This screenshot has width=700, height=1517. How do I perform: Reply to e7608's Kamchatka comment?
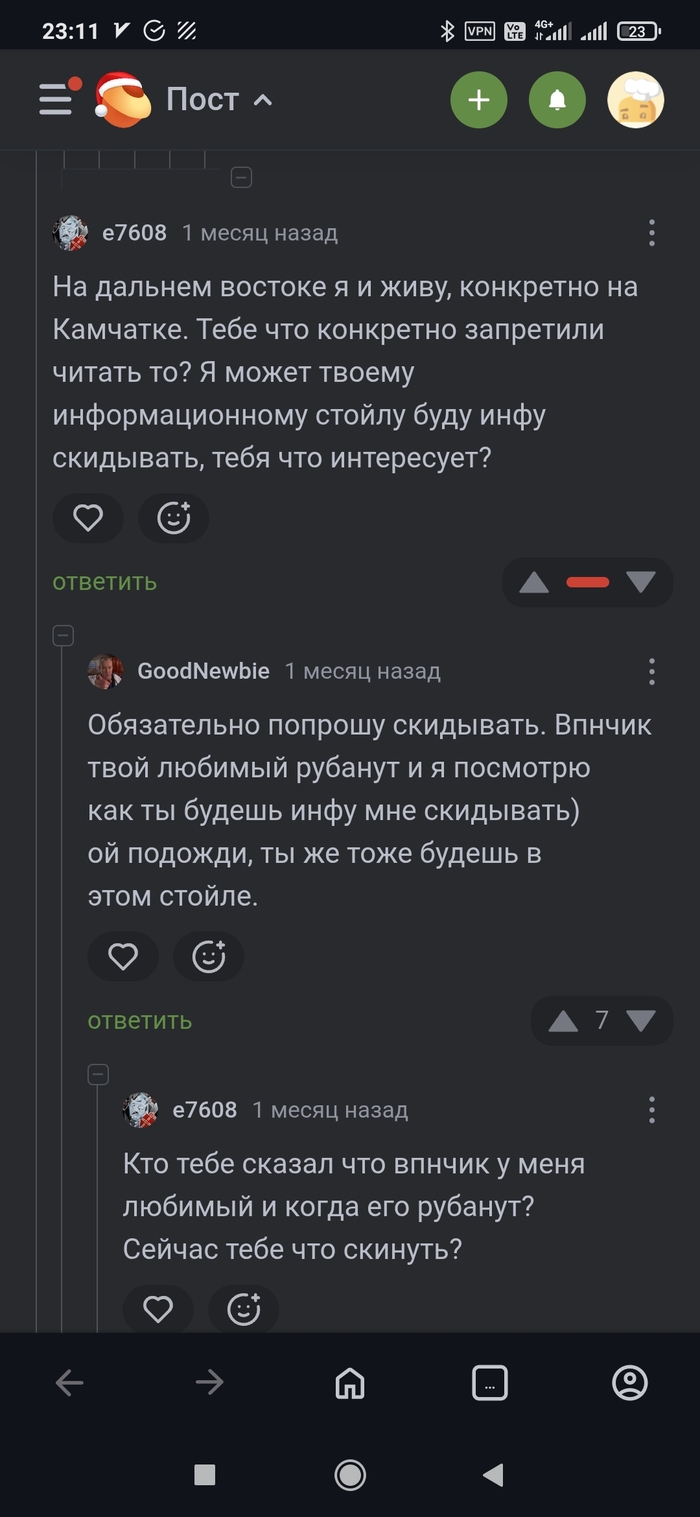[x=105, y=582]
